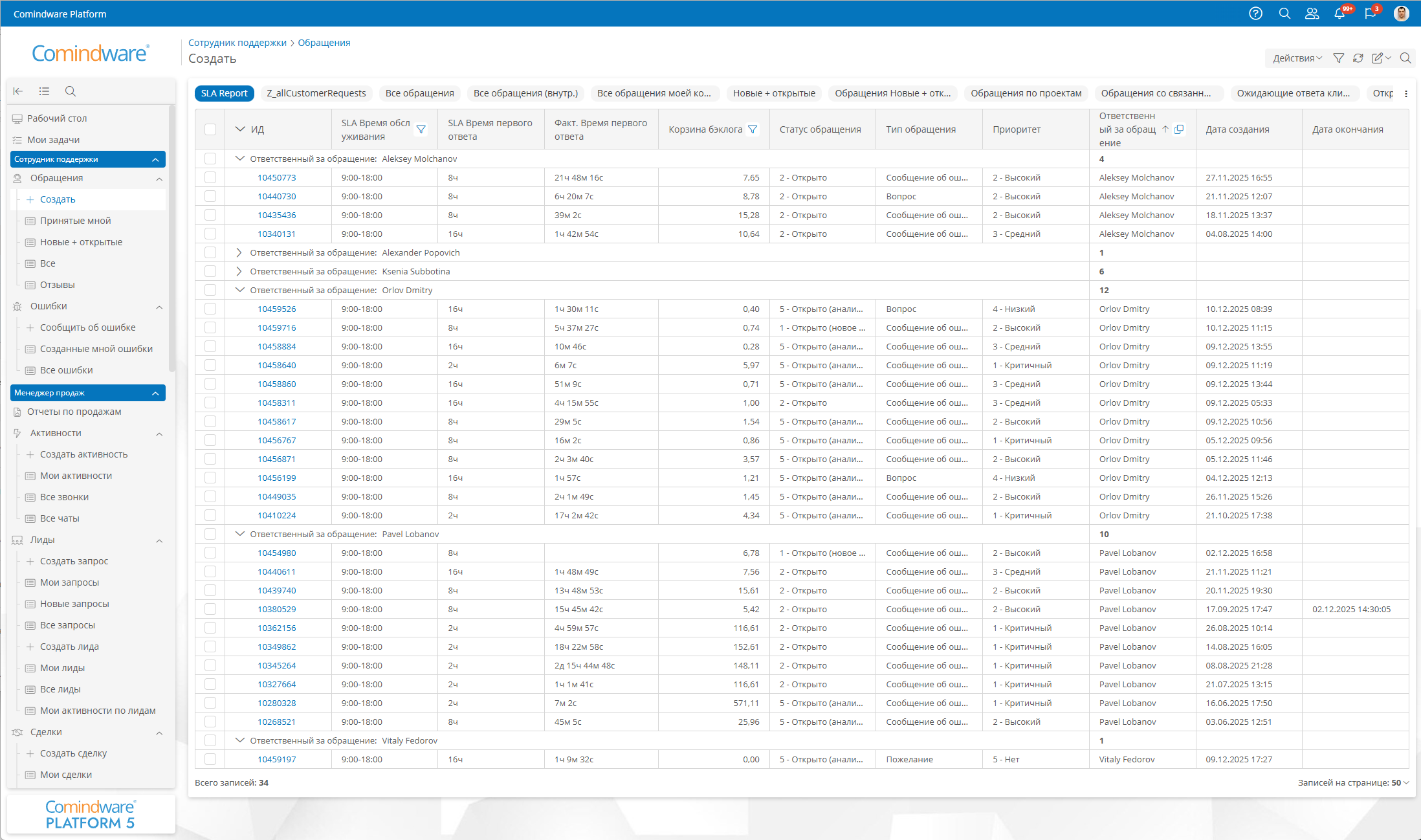
Task: Click Сотрудник поддержки breadcrumb link
Action: pyautogui.click(x=237, y=43)
